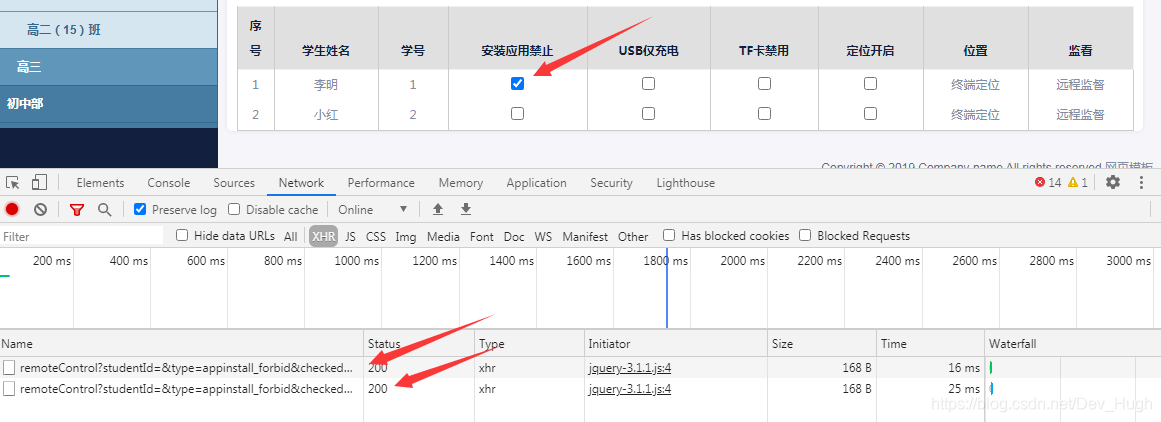1161x422 pixels.
Task: Uncheck Preserve log
Action: [140, 210]
